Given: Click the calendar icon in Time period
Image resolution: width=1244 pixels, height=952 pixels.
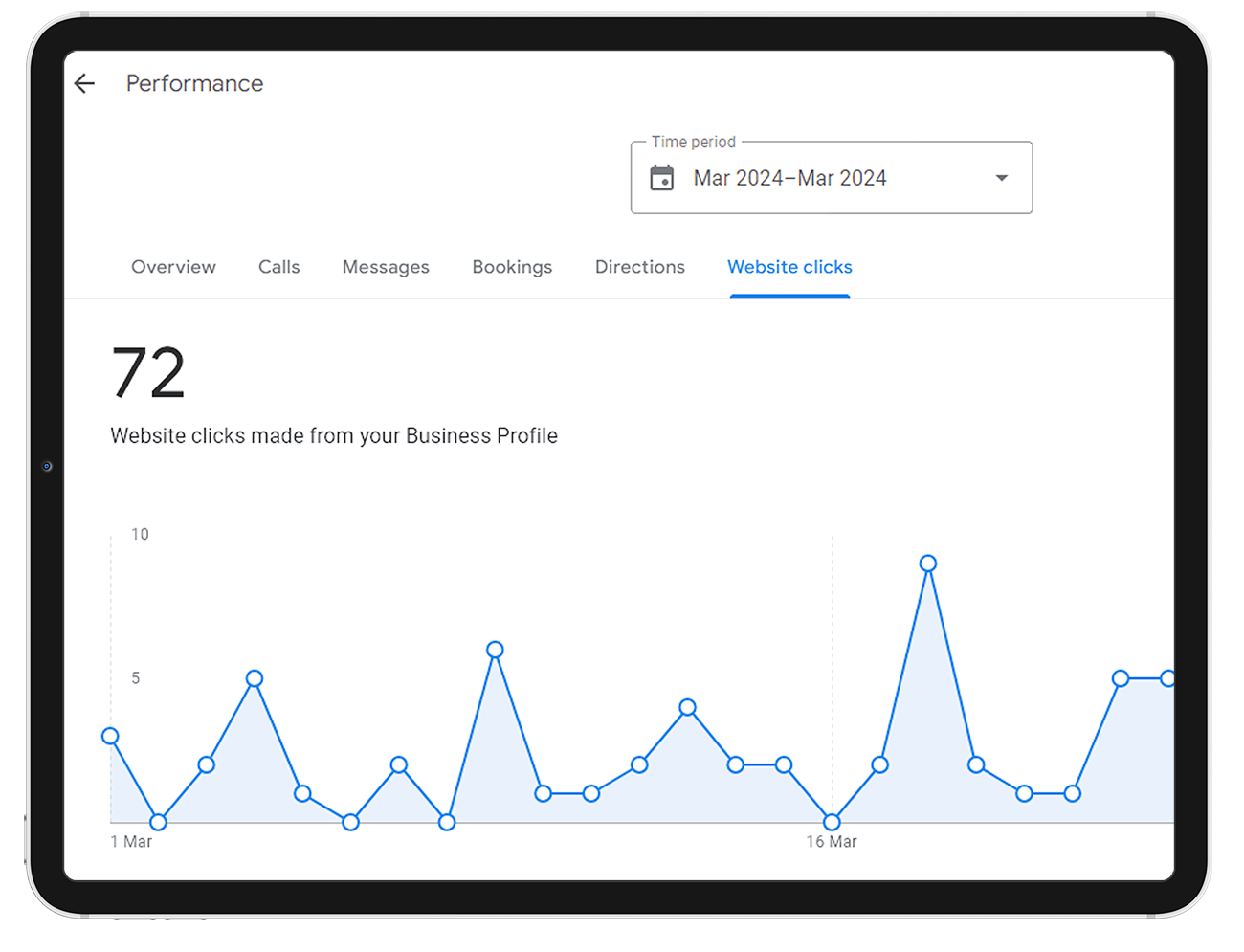Looking at the screenshot, I should point(662,178).
